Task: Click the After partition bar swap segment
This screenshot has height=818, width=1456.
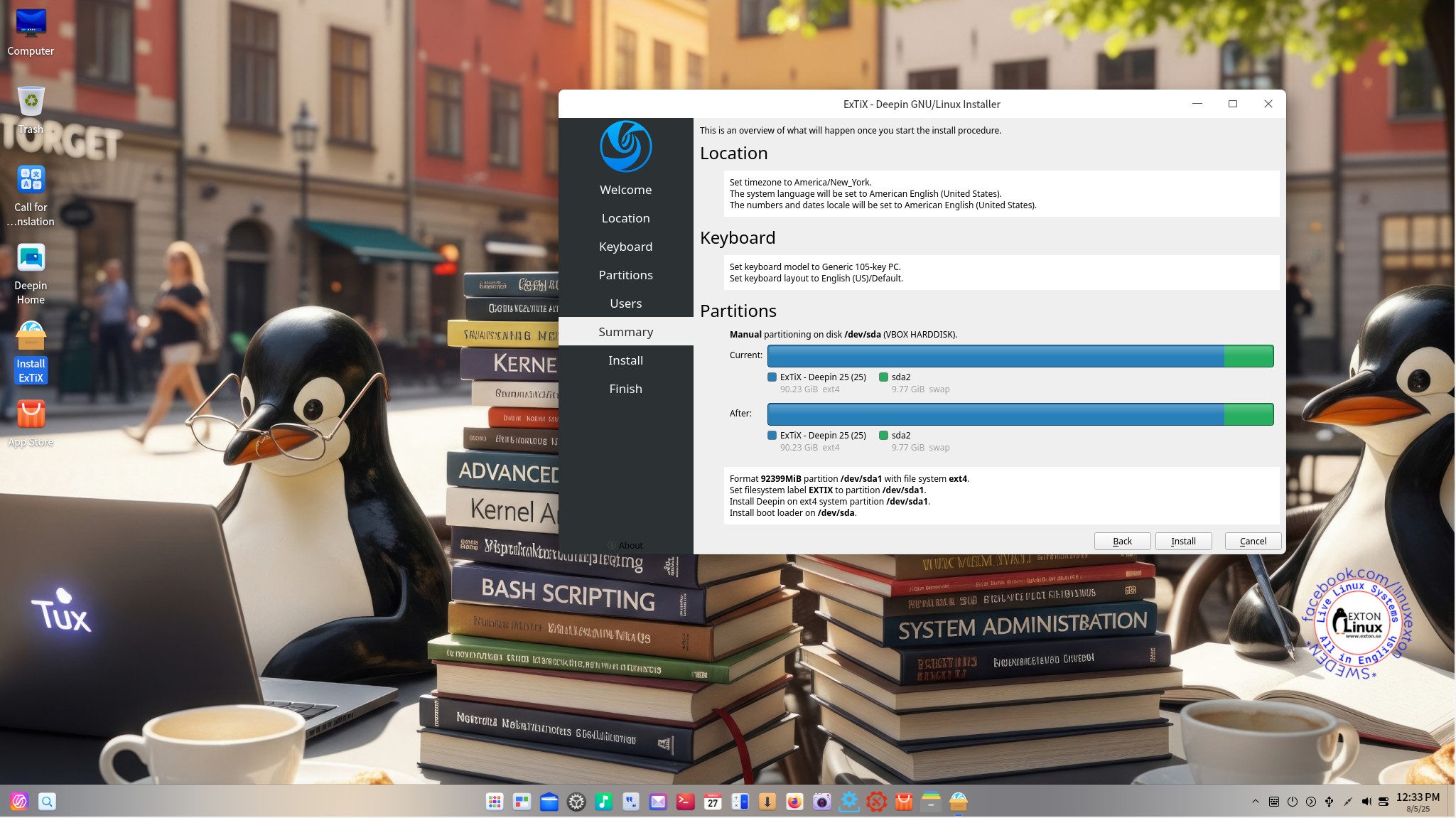Action: pyautogui.click(x=1249, y=414)
